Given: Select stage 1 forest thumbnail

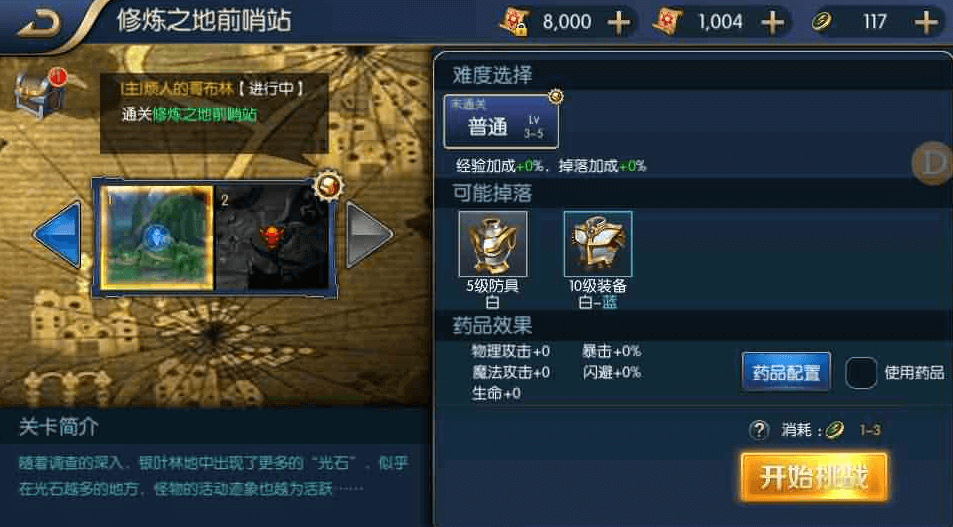Looking at the screenshot, I should (x=157, y=238).
